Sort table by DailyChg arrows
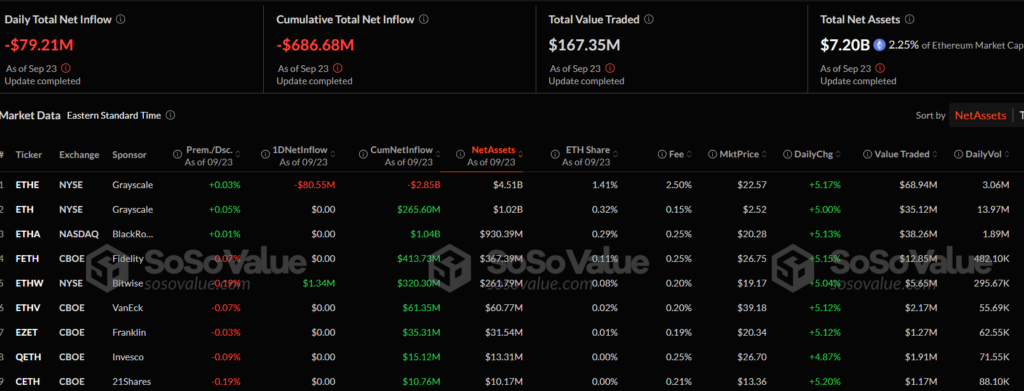This screenshot has width=1024, height=391. [838, 155]
